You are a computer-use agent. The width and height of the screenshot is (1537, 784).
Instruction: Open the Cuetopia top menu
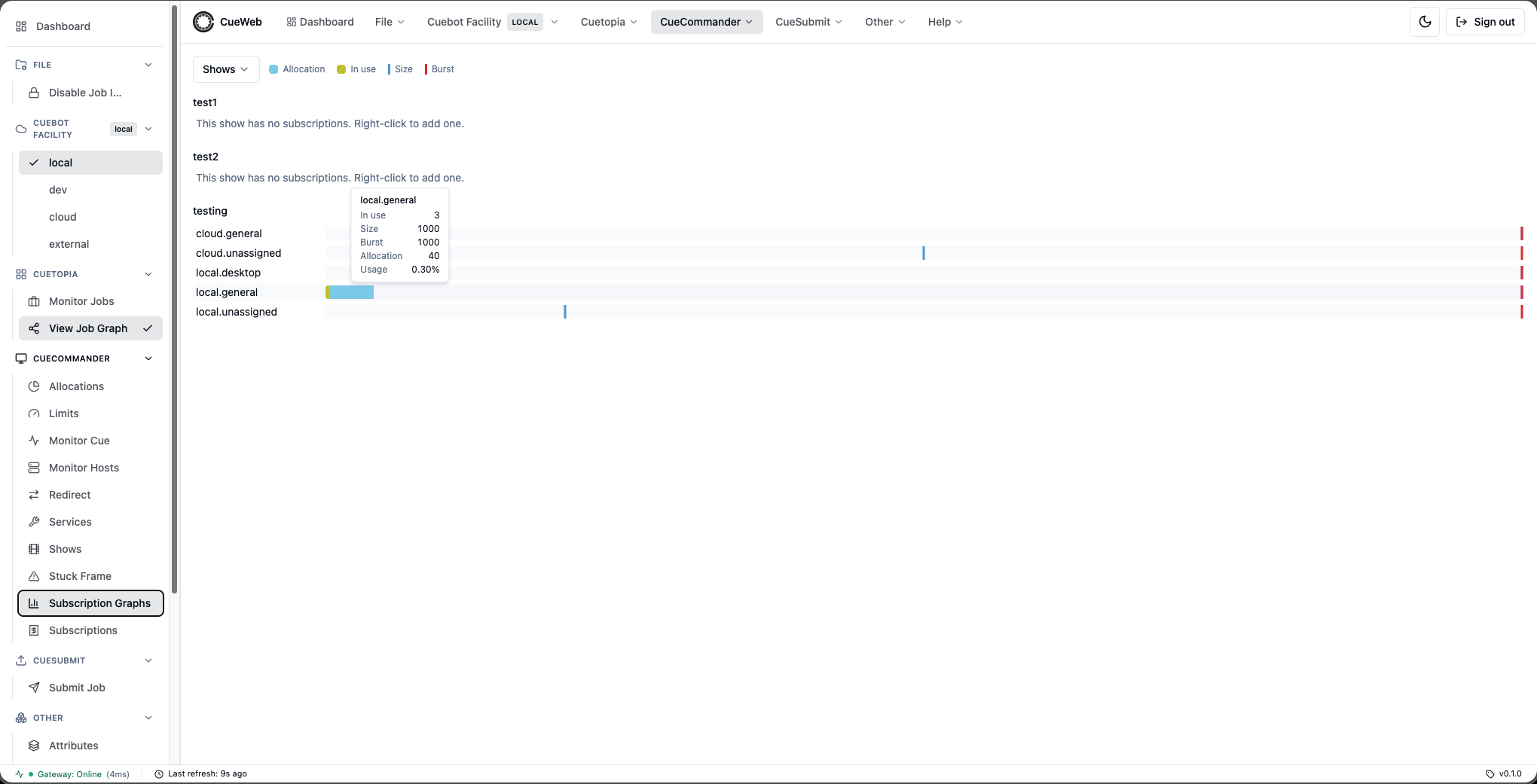click(609, 22)
